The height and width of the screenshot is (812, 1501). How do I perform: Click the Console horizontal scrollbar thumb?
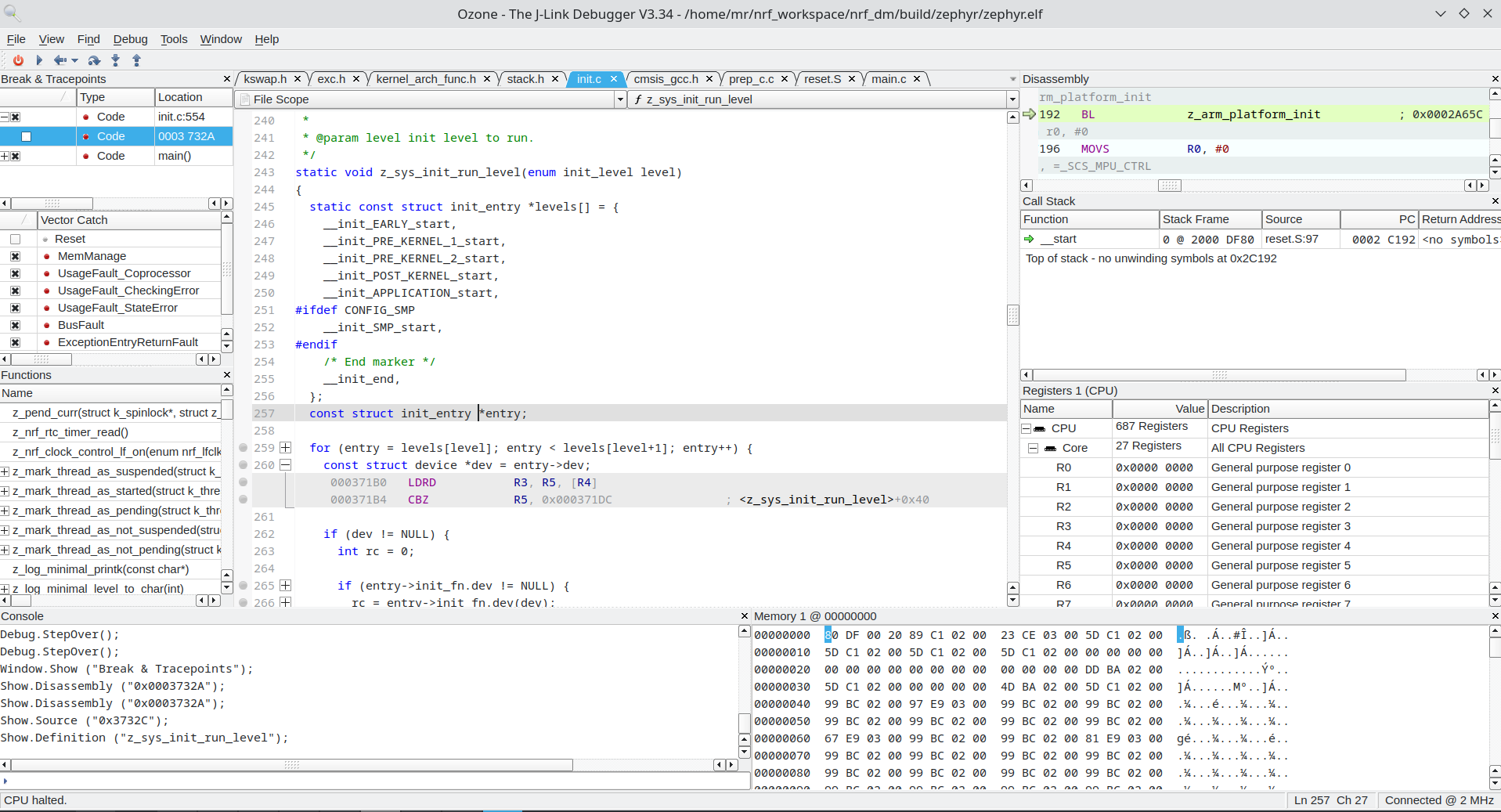click(292, 765)
